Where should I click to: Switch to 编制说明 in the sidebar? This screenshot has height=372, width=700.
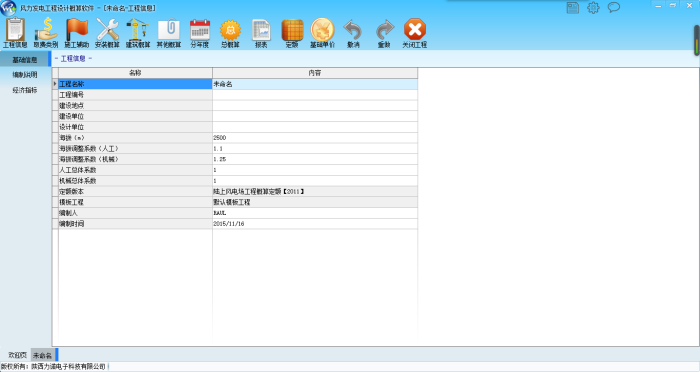pos(25,75)
